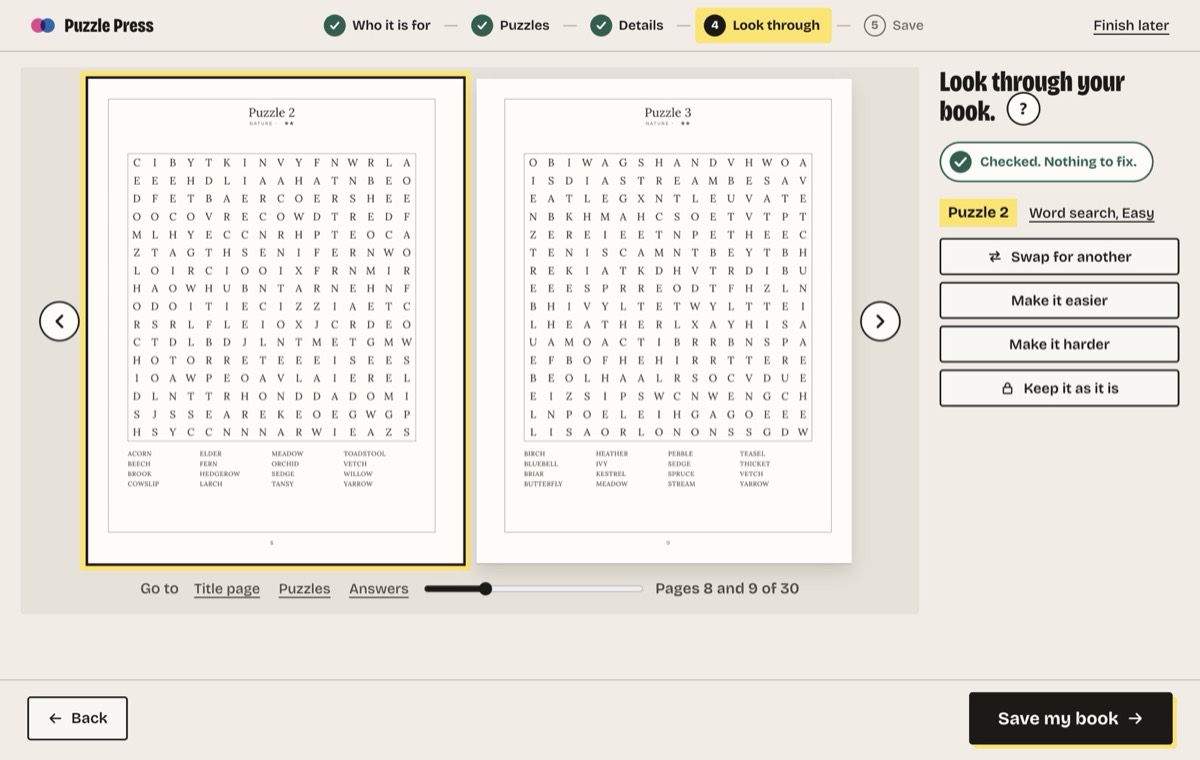Go to the previous pages arrow

pos(59,321)
